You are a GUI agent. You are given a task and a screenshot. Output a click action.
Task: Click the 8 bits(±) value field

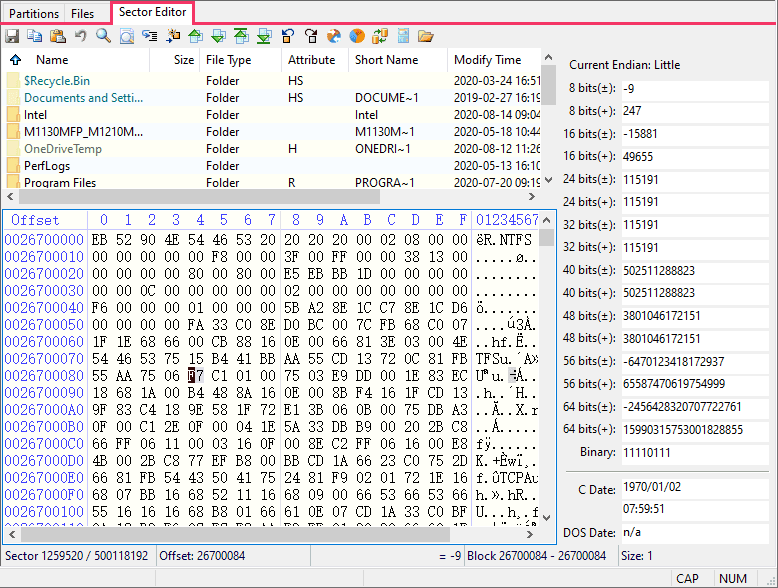[692, 89]
